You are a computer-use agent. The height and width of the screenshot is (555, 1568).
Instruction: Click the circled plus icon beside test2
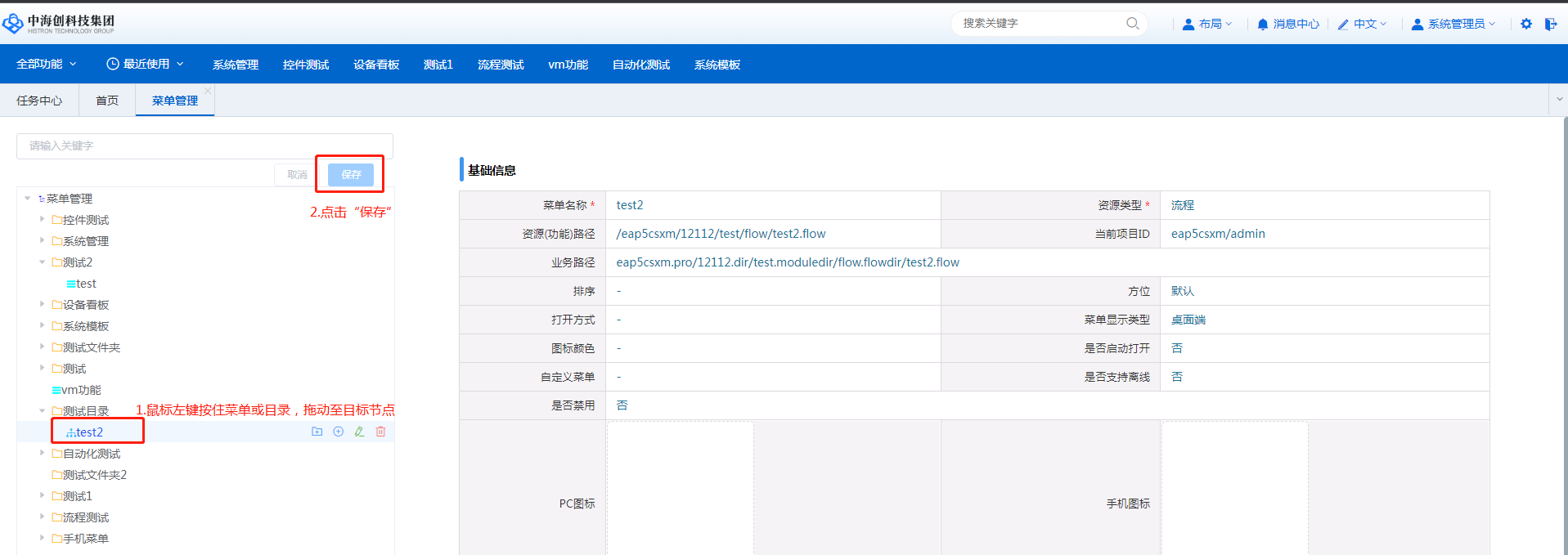(338, 432)
